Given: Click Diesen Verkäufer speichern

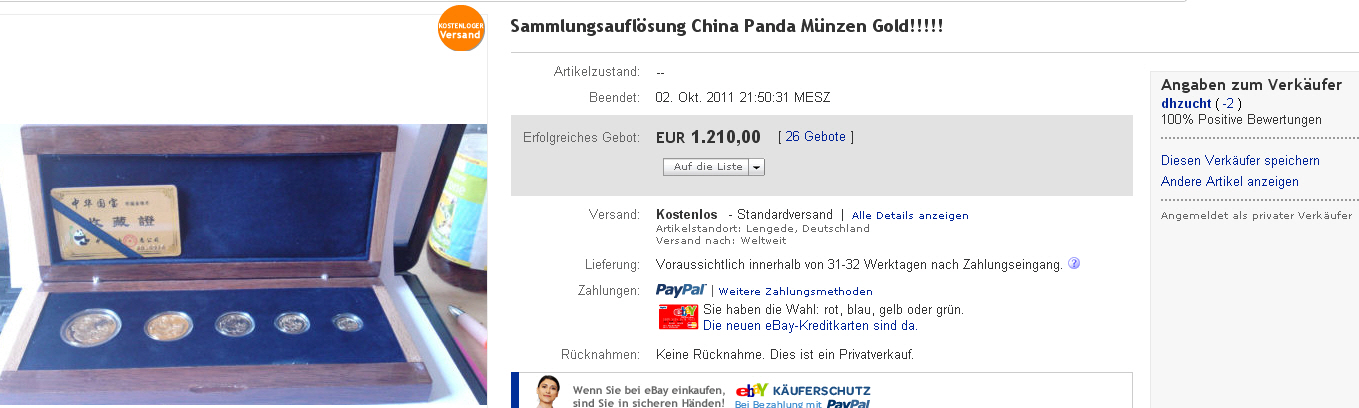Looking at the screenshot, I should pyautogui.click(x=1240, y=160).
